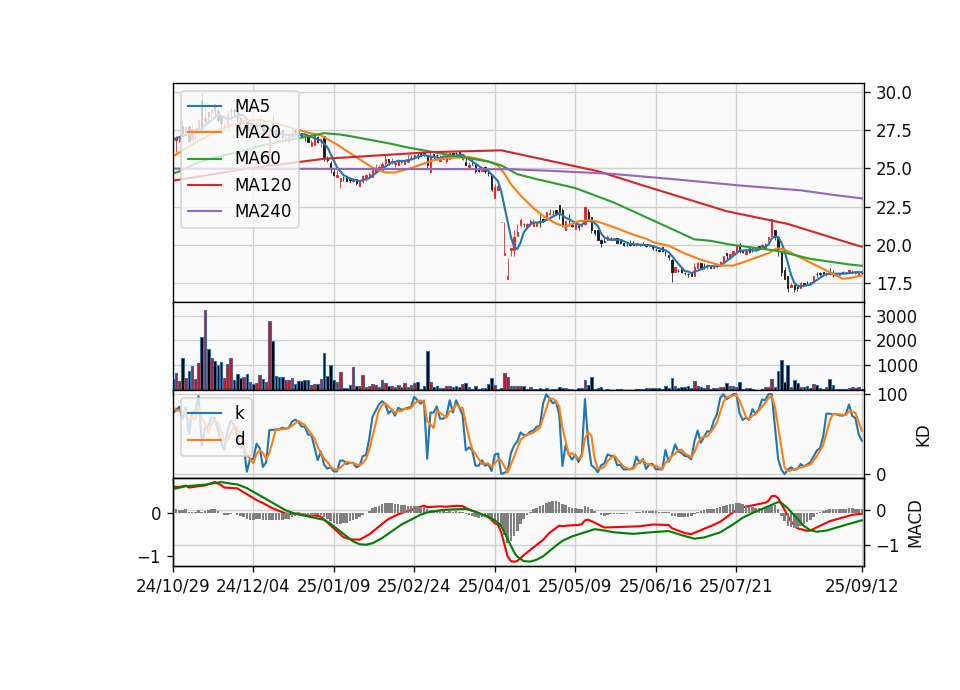This screenshot has height=690, width=960.
Task: Click the KD axis title
Action: [x=923, y=436]
